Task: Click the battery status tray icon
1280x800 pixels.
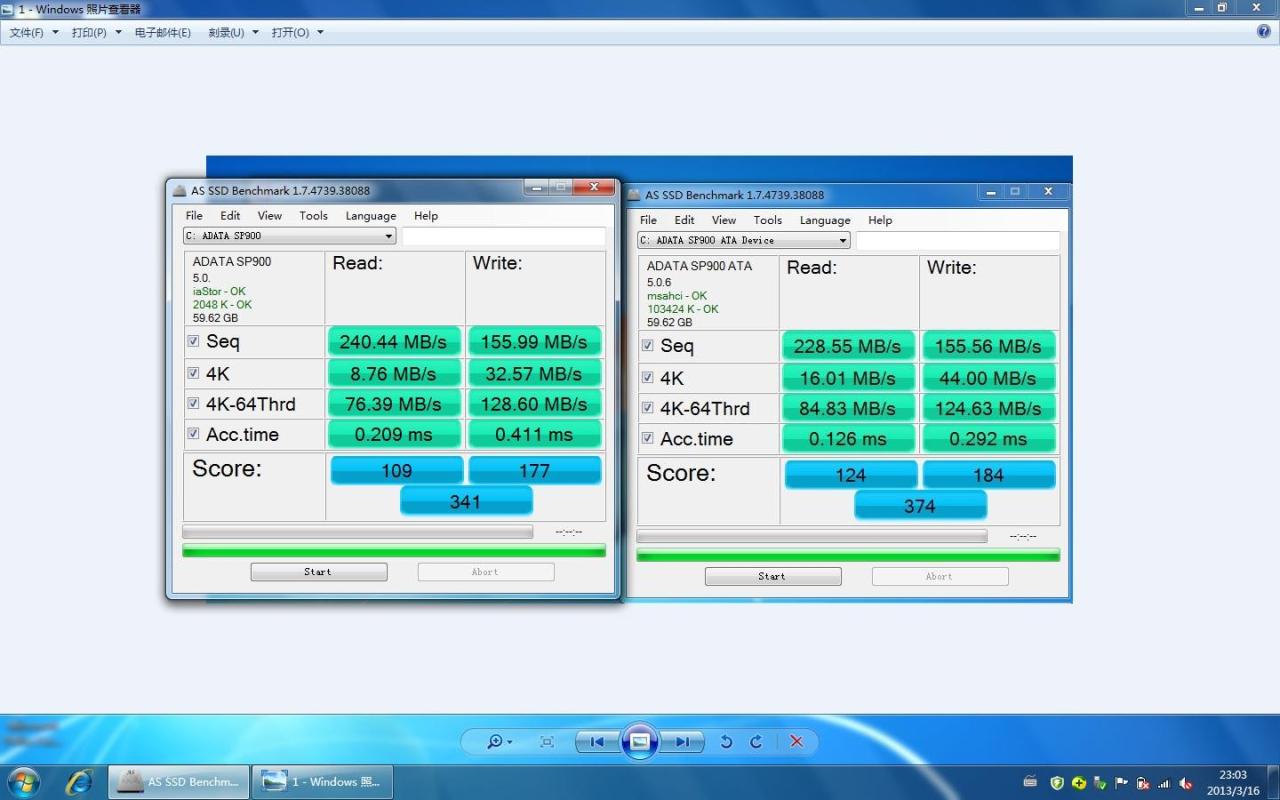Action: pyautogui.click(x=1142, y=783)
